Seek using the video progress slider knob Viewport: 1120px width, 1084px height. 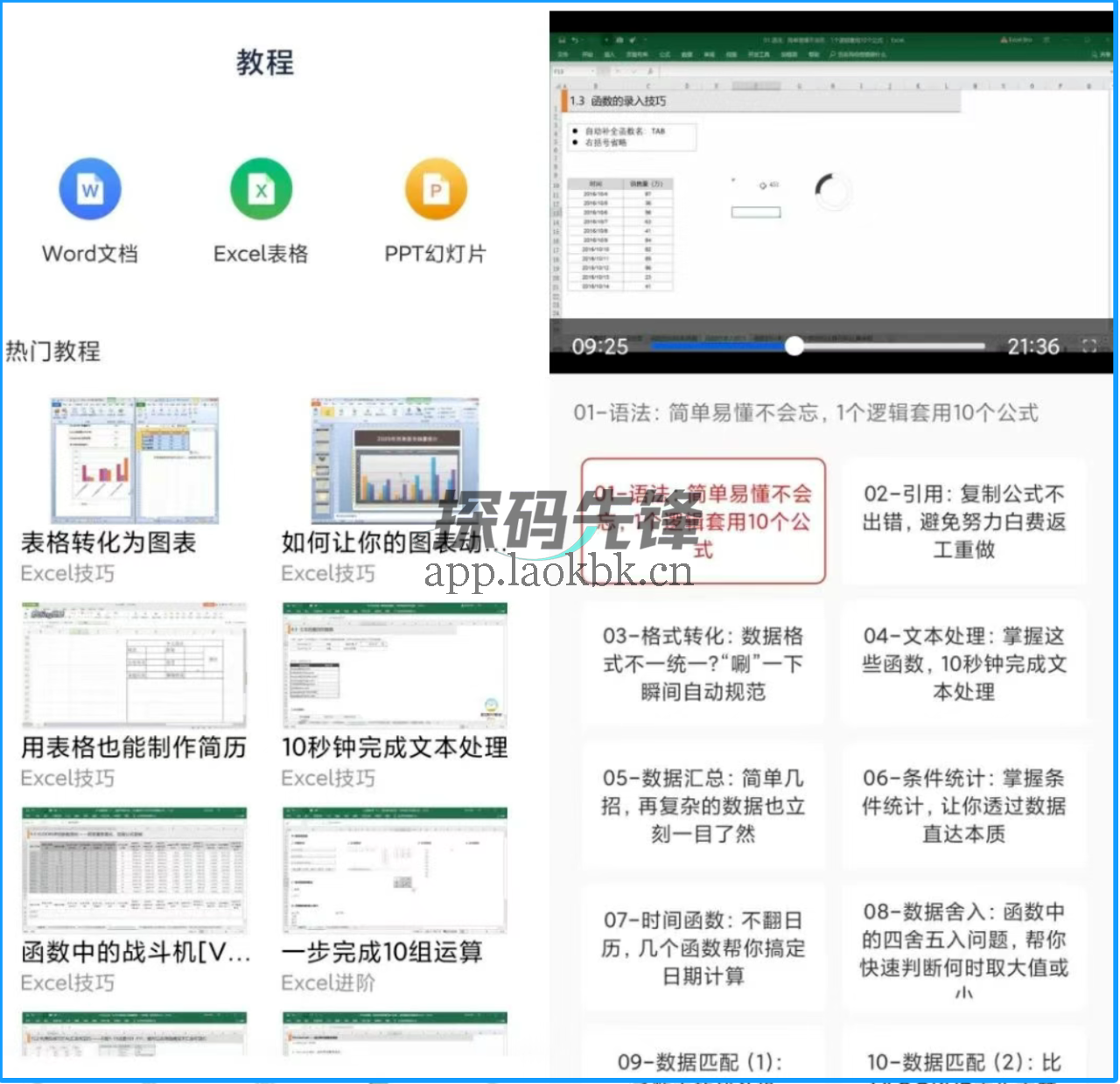[x=794, y=346]
